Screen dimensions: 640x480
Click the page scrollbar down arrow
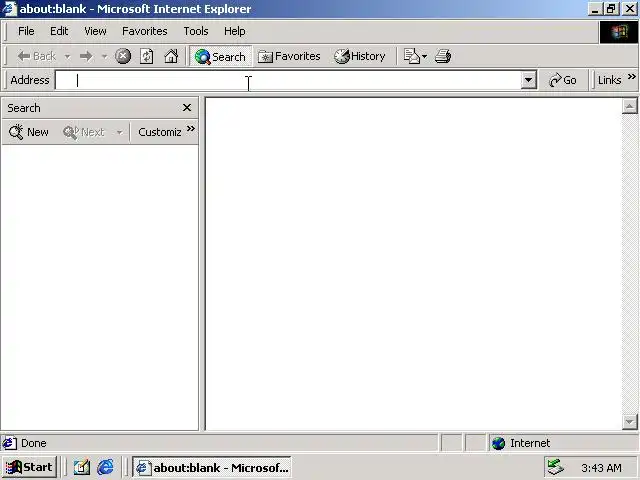coord(629,422)
